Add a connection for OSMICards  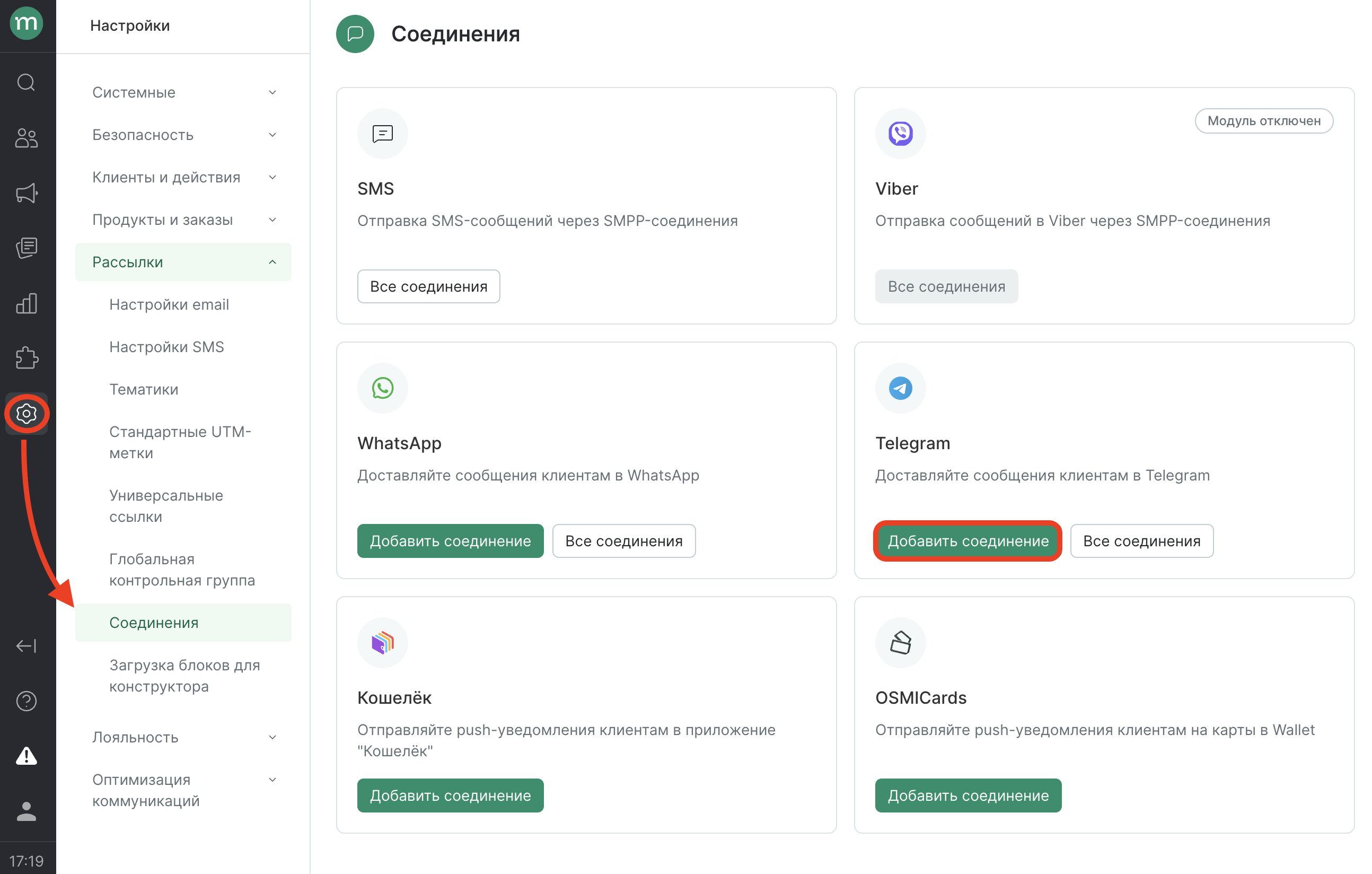tap(968, 796)
